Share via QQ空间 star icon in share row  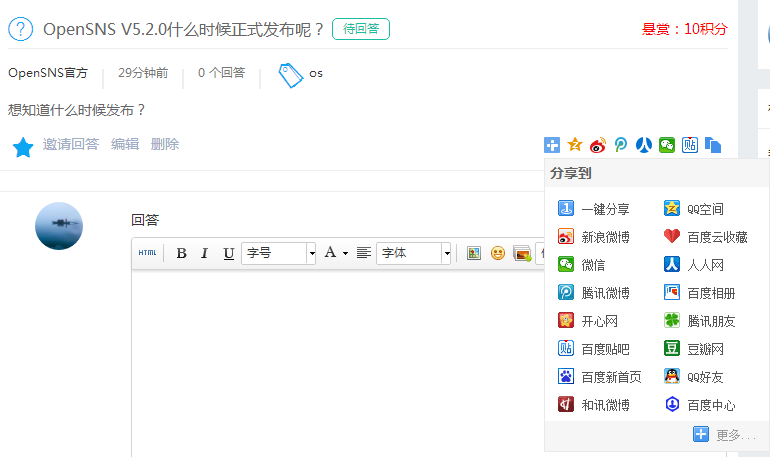coord(575,145)
